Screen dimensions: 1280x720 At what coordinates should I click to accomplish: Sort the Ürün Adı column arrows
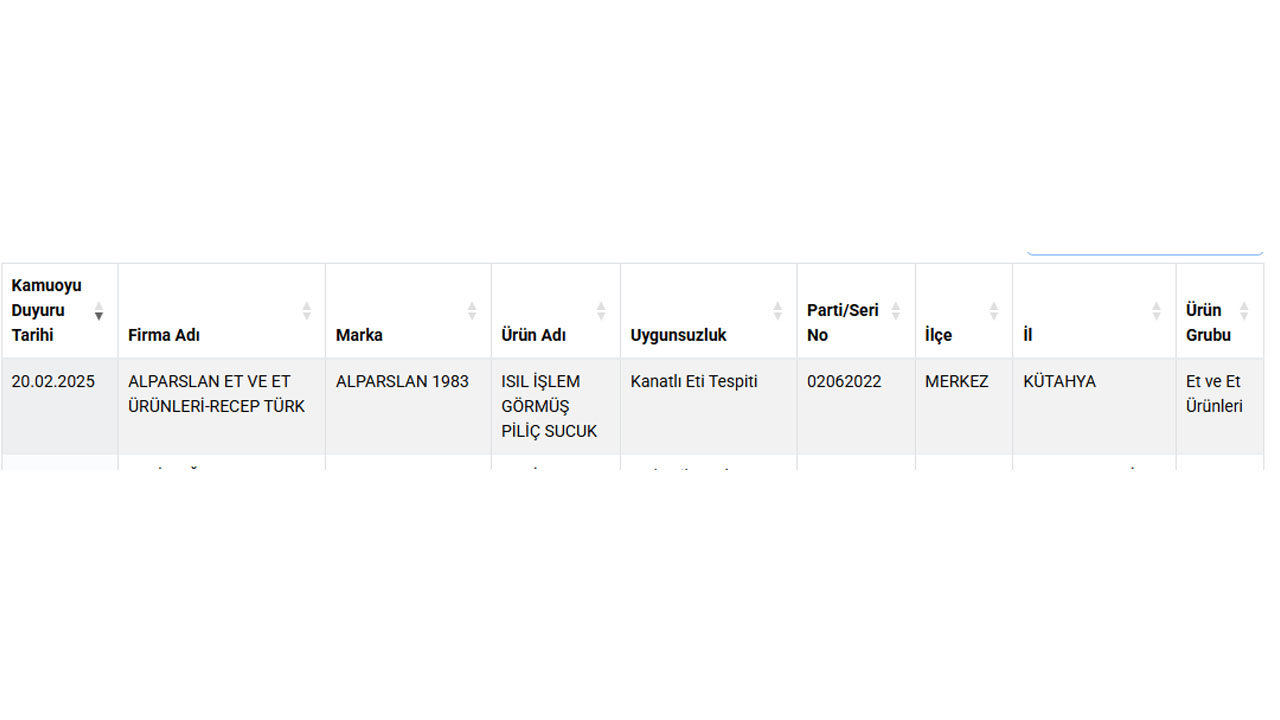pos(601,311)
